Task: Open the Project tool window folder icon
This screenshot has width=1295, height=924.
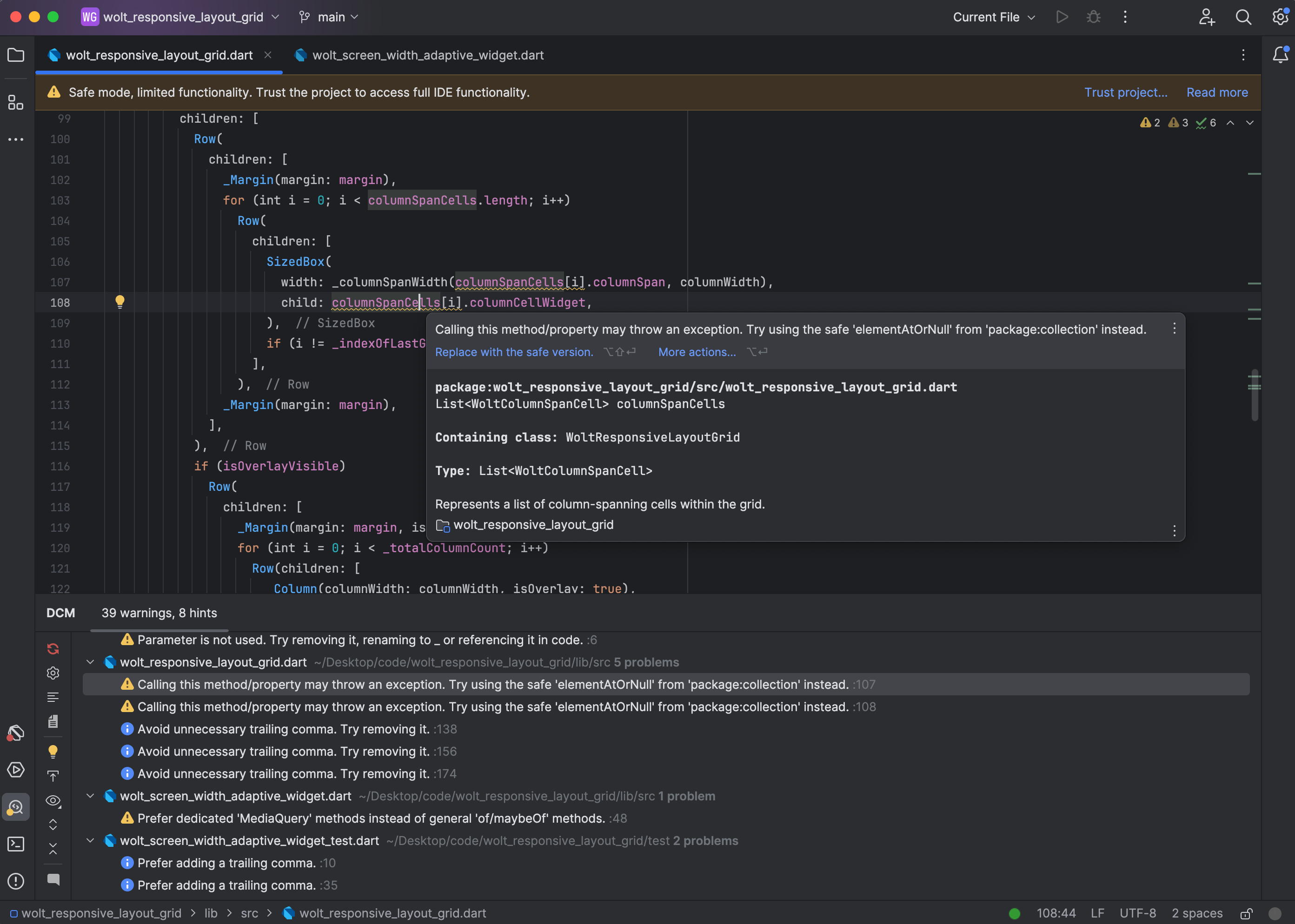Action: tap(16, 55)
